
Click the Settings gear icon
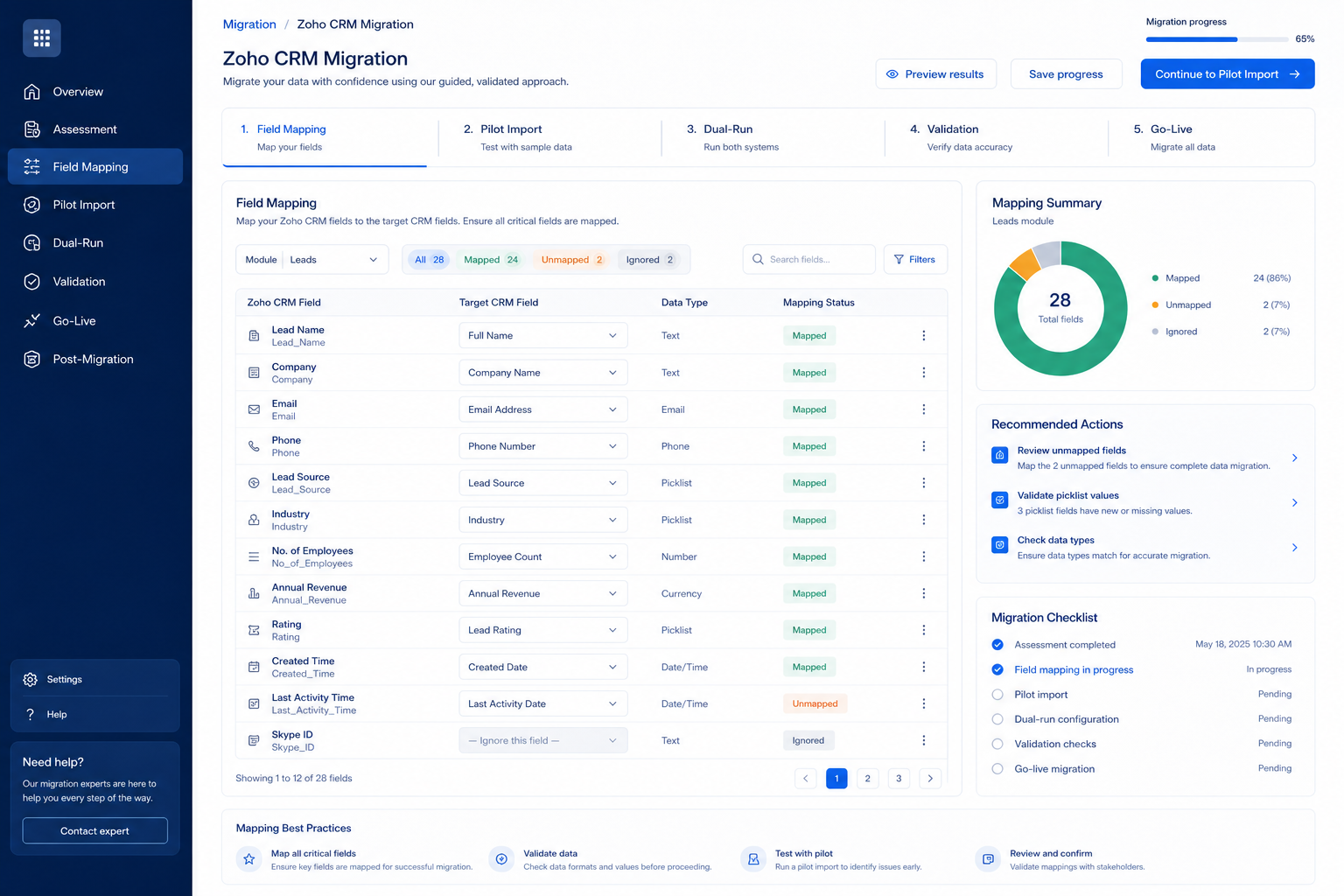click(31, 680)
